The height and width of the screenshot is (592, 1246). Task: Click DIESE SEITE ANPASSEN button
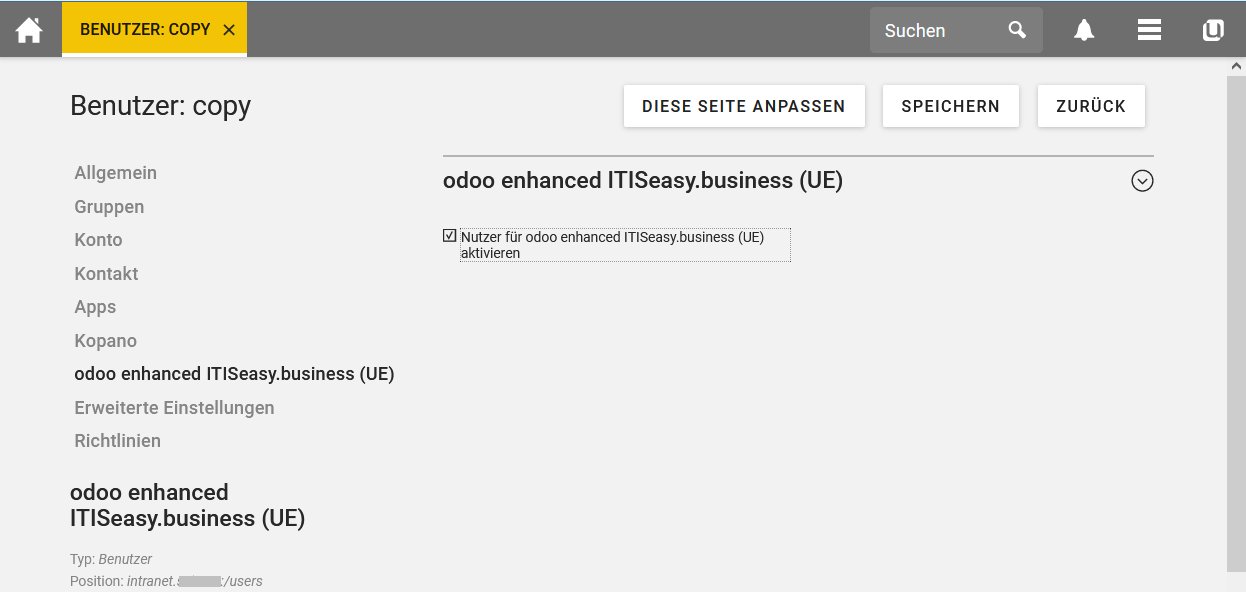tap(744, 106)
